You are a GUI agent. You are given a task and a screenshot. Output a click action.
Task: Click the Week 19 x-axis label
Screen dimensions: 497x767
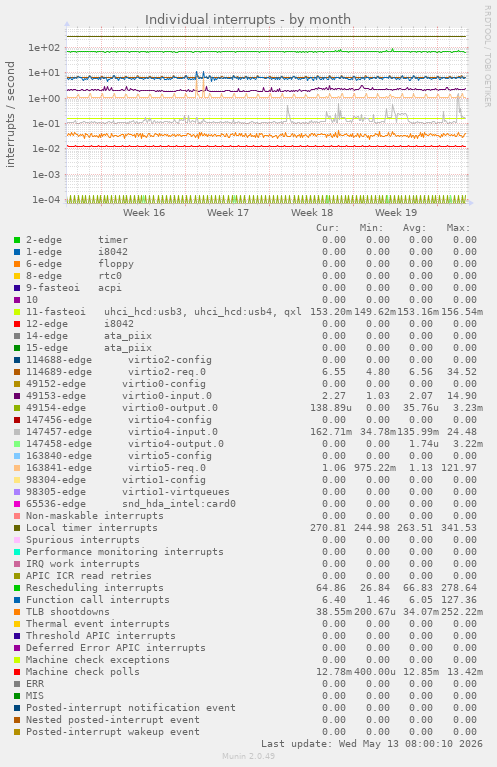tap(396, 213)
